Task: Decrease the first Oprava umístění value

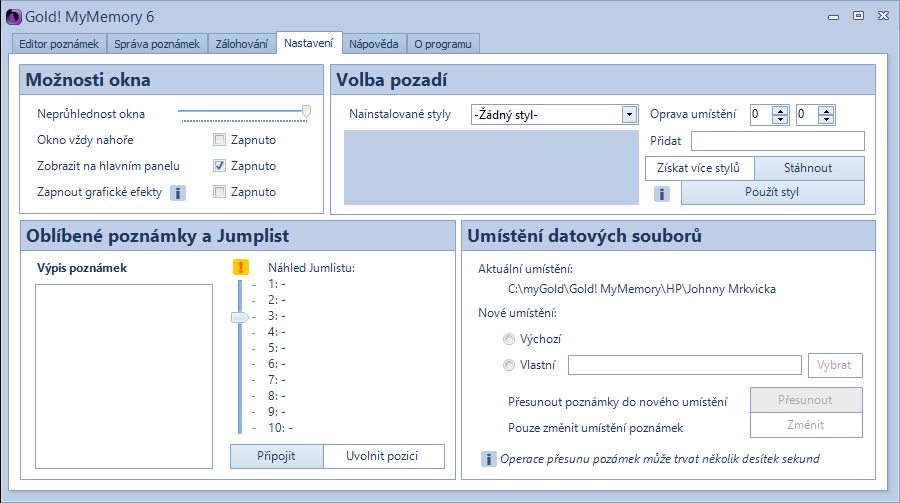Action: 779,119
